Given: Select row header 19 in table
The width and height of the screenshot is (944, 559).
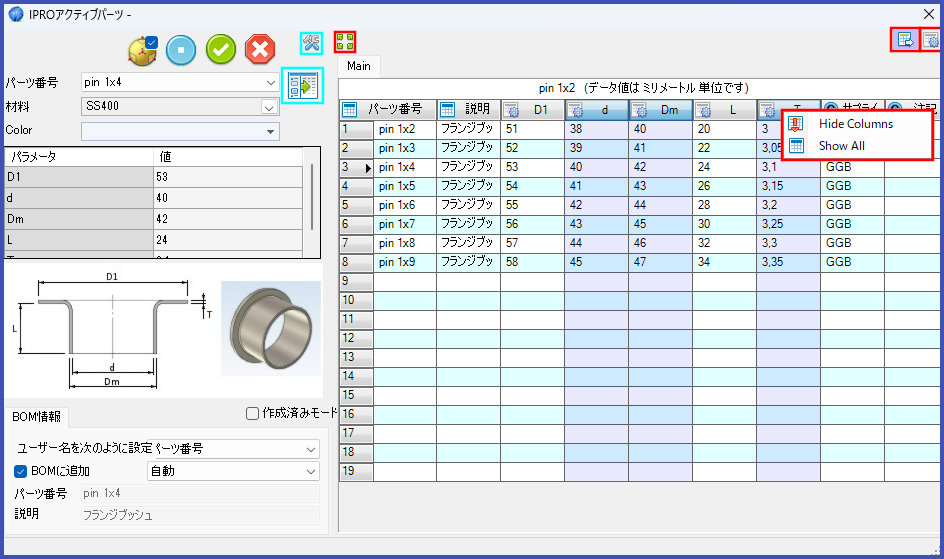Looking at the screenshot, I should (356, 471).
